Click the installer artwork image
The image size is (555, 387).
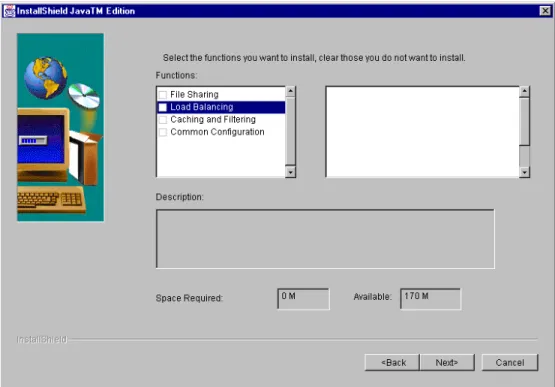click(x=61, y=127)
